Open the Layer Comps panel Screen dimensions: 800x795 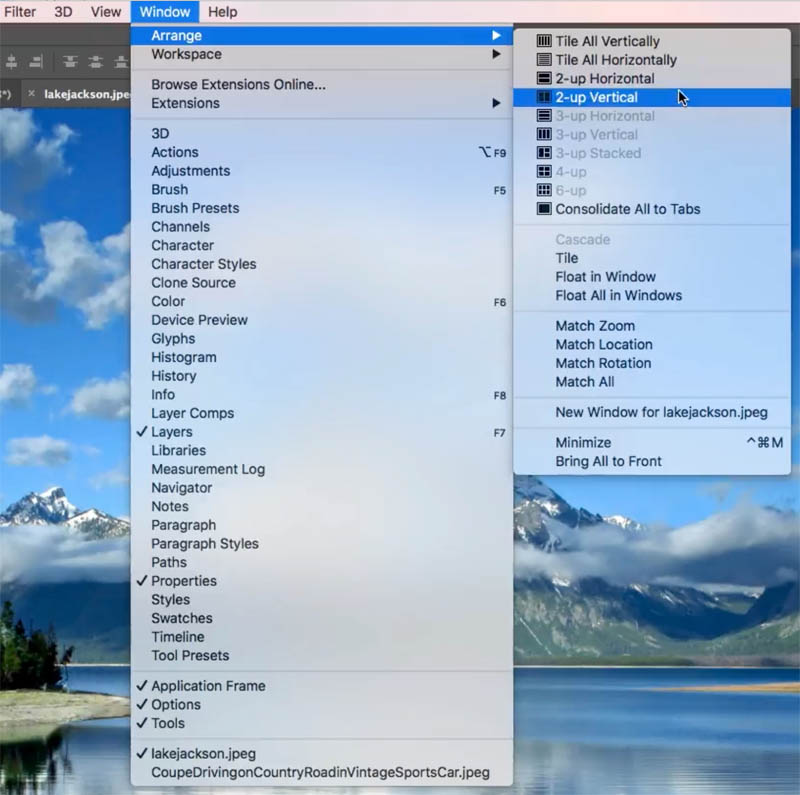pyautogui.click(x=321, y=413)
